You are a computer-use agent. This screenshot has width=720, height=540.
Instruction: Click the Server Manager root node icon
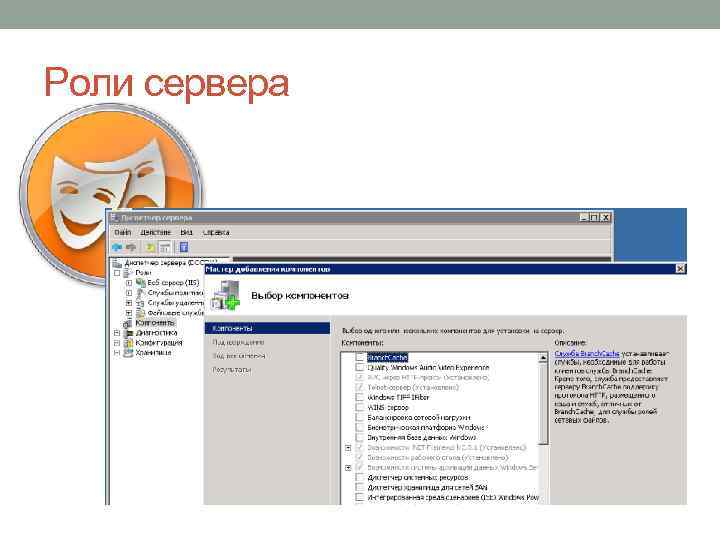(117, 263)
